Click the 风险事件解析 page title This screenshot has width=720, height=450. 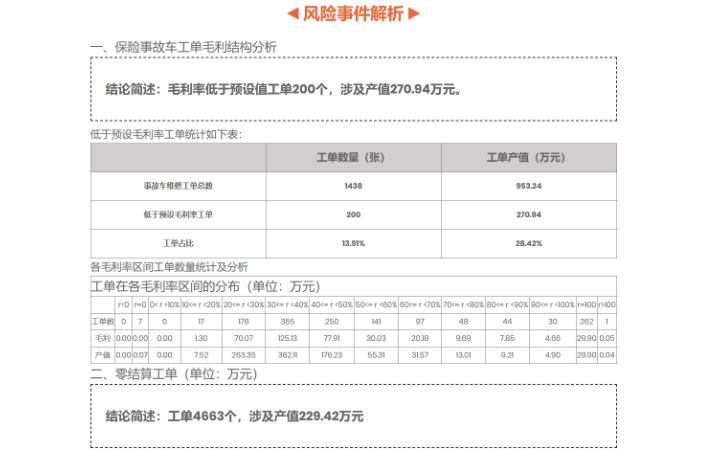(x=353, y=13)
